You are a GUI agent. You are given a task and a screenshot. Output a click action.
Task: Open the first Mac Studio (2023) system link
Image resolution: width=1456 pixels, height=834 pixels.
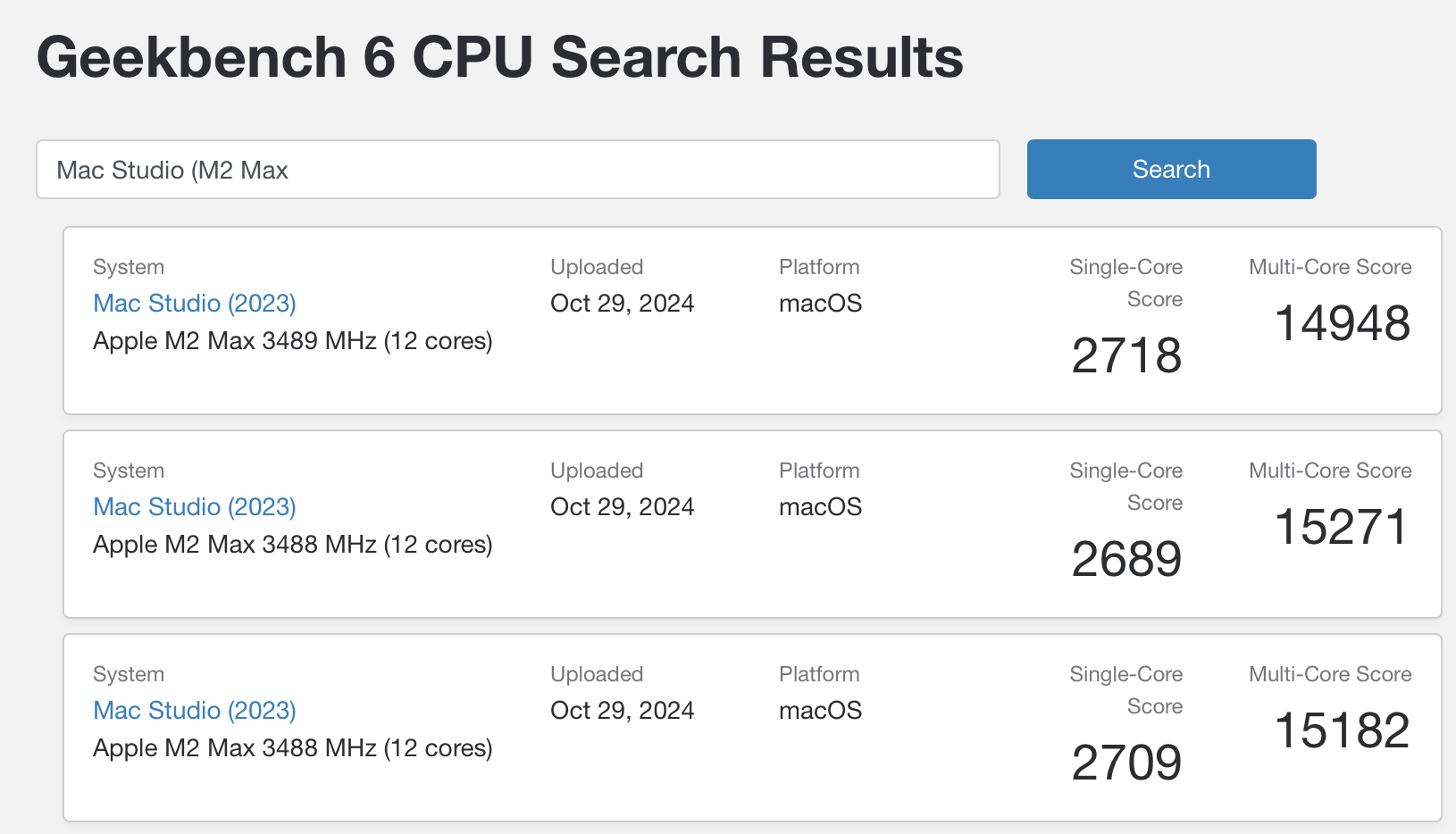[x=194, y=303]
